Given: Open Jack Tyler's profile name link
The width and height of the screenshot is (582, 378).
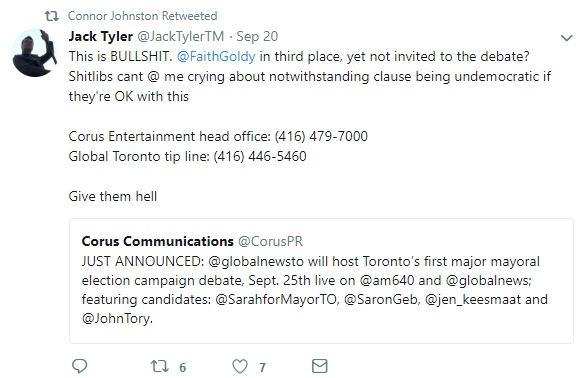Looking at the screenshot, I should click(101, 36).
